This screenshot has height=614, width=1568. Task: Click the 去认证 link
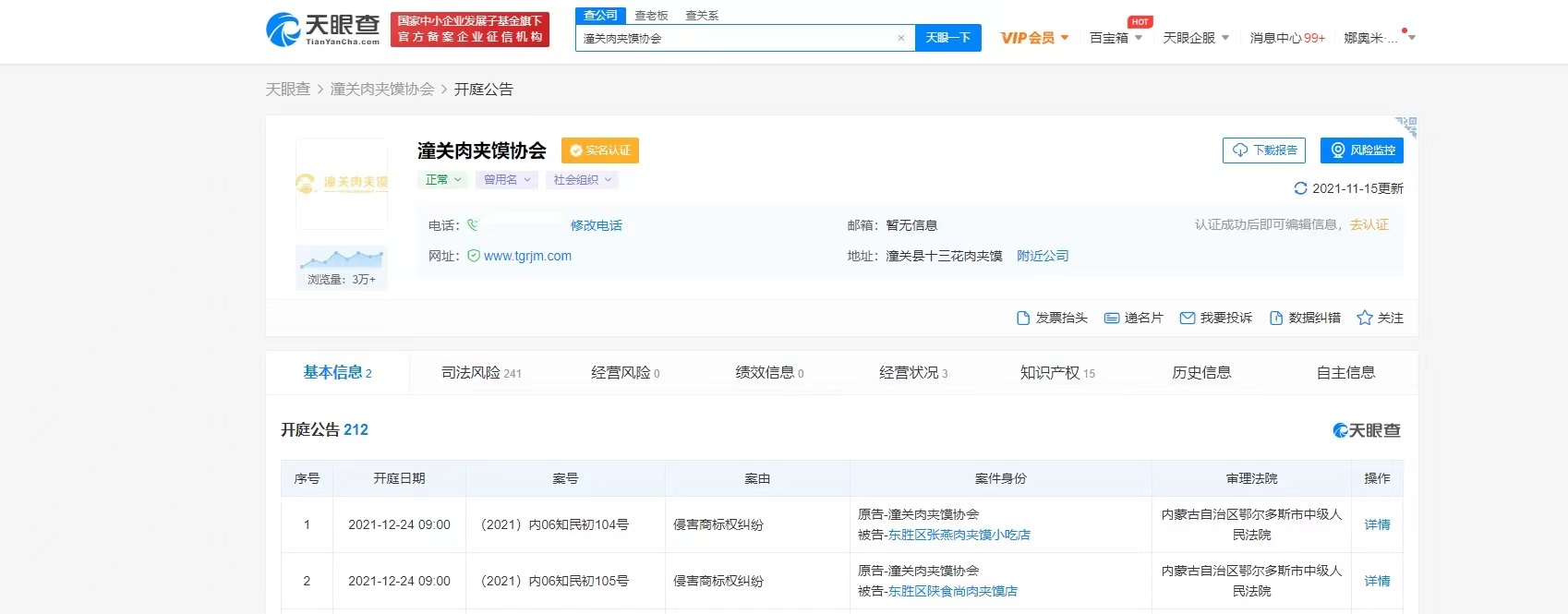(1369, 224)
